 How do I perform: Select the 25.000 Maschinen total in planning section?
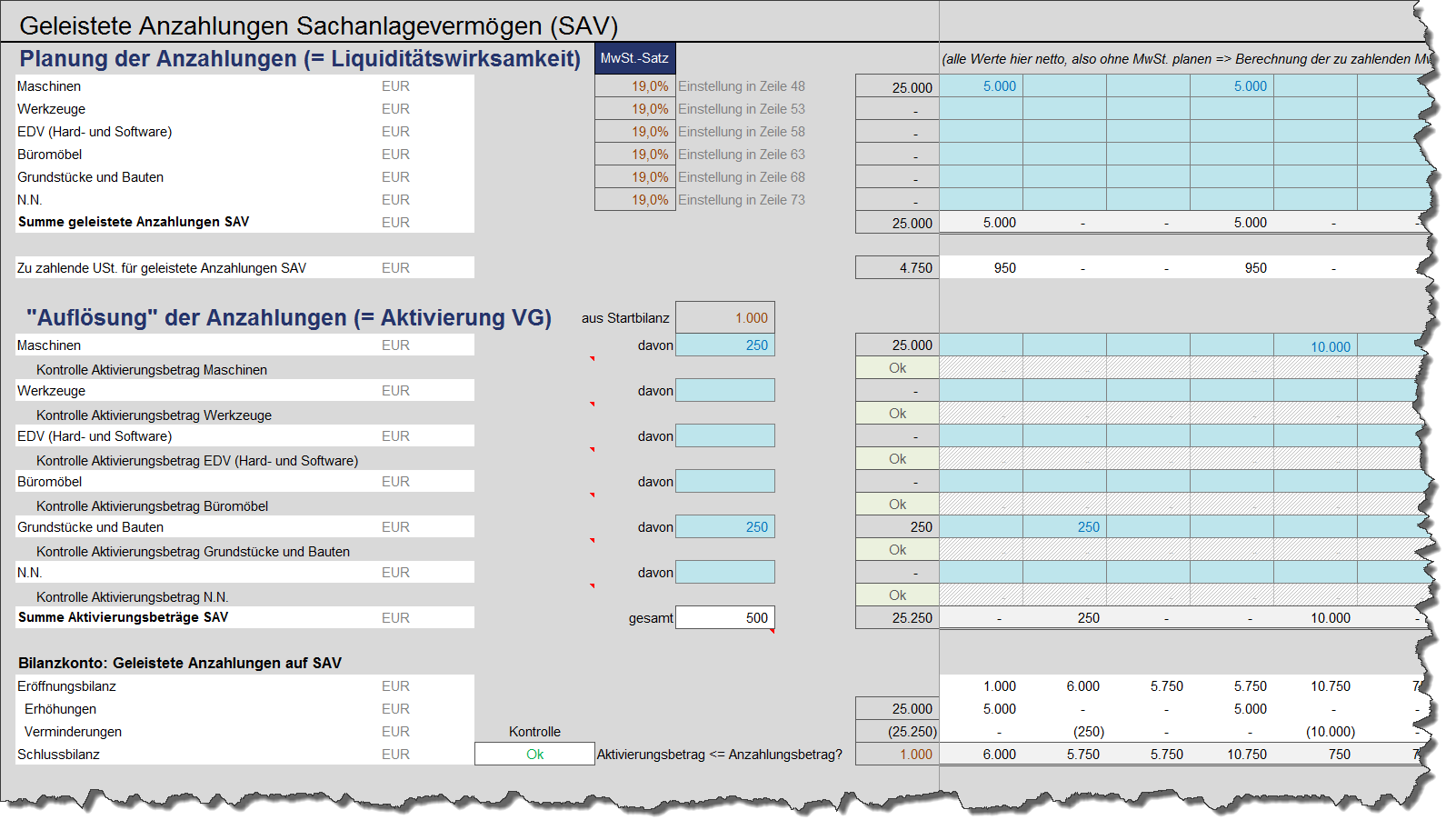[x=897, y=86]
